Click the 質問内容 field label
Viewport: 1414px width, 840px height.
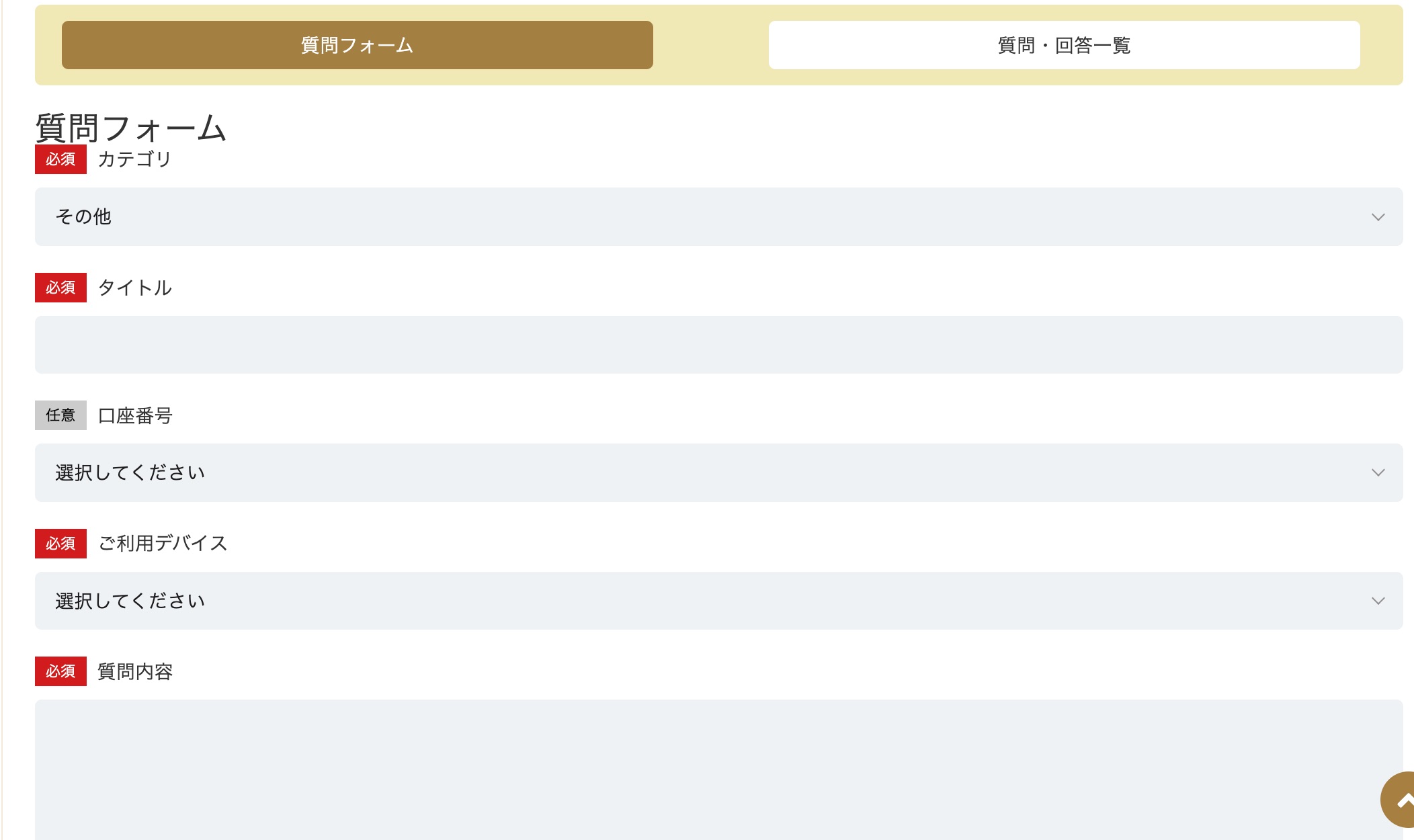click(x=135, y=671)
